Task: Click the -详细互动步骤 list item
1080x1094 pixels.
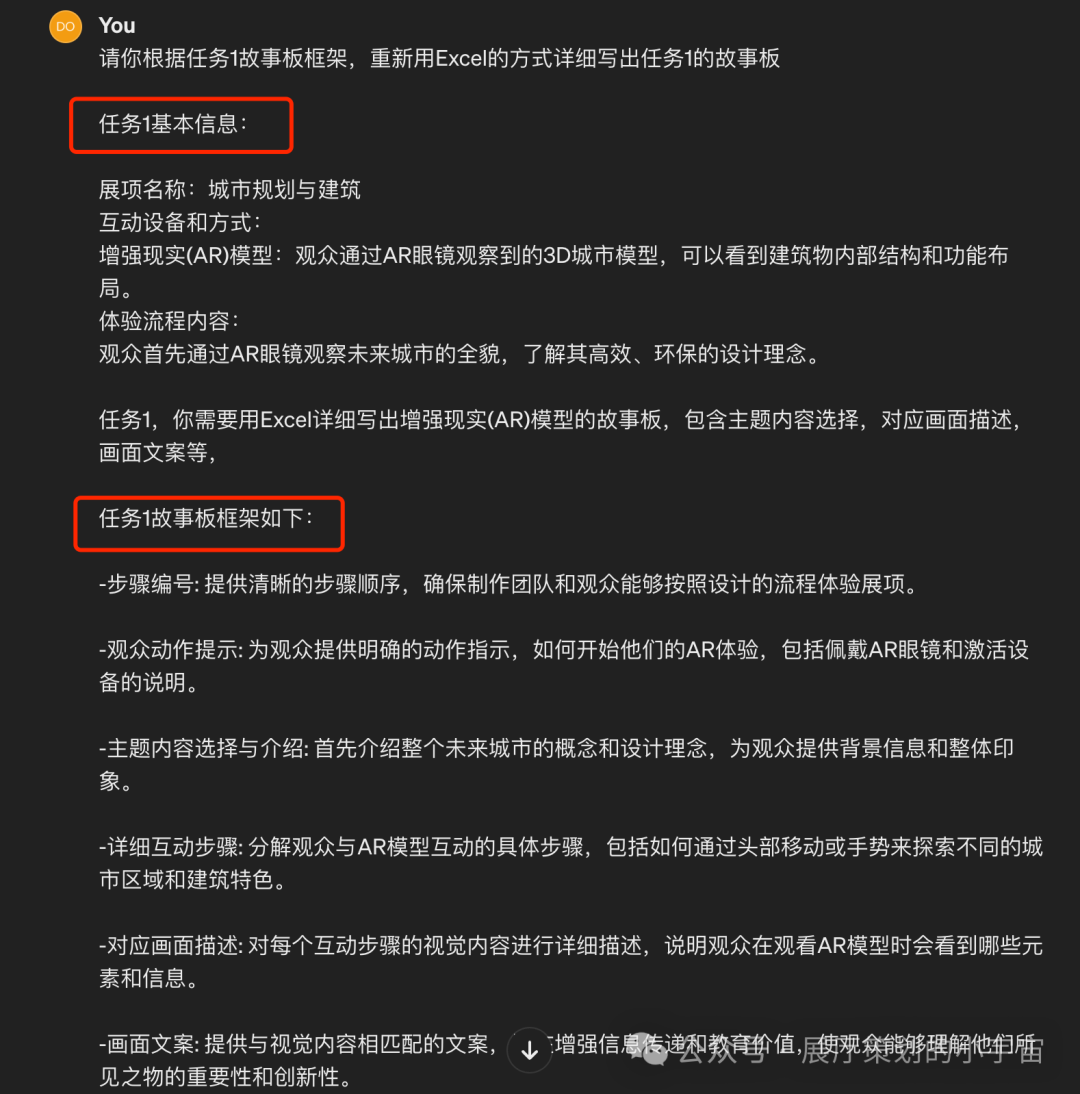Action: pyautogui.click(x=571, y=863)
